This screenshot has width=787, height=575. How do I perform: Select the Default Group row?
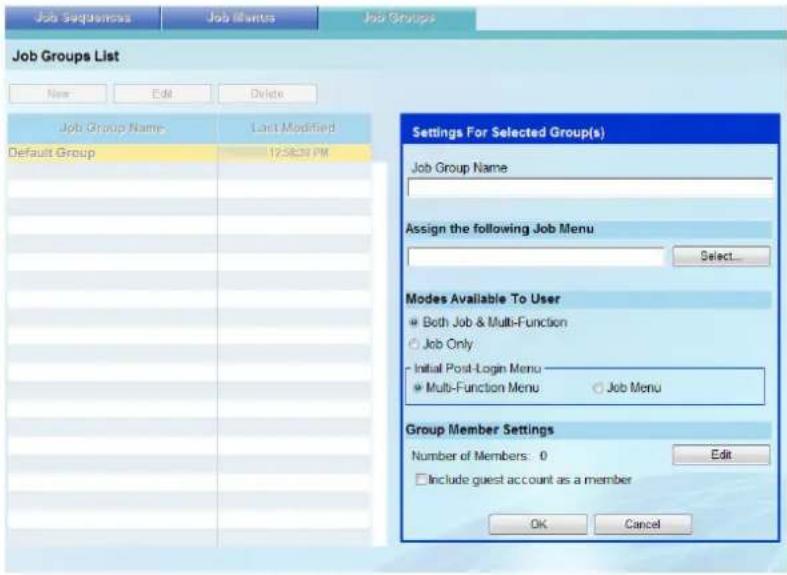(x=189, y=153)
